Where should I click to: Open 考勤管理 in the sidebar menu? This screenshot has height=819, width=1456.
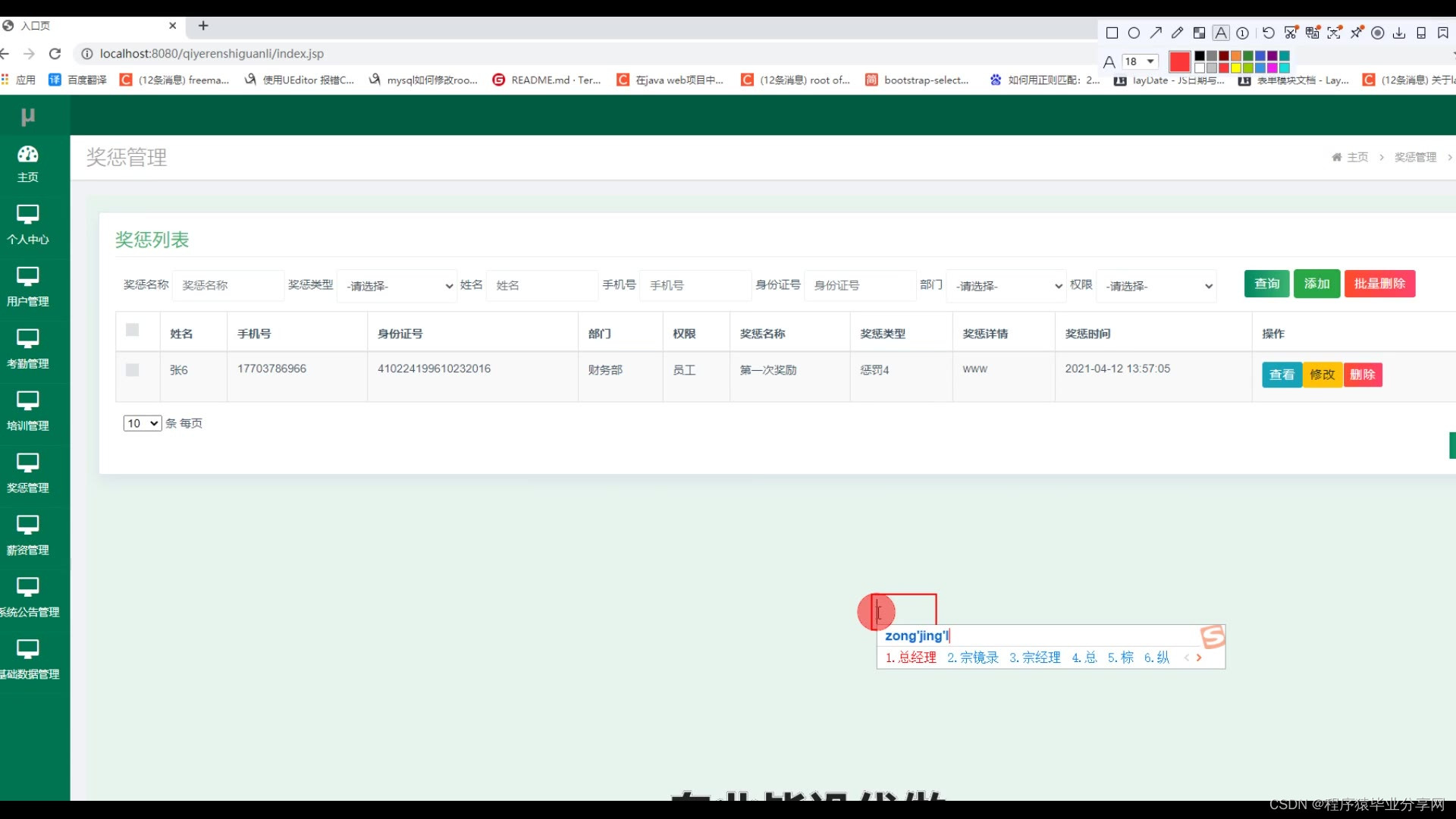pyautogui.click(x=28, y=349)
